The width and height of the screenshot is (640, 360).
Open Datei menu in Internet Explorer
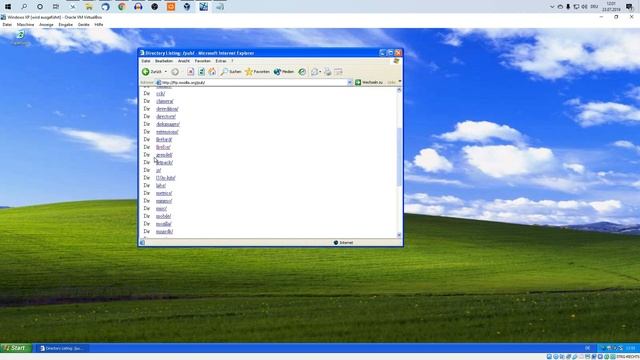146,61
